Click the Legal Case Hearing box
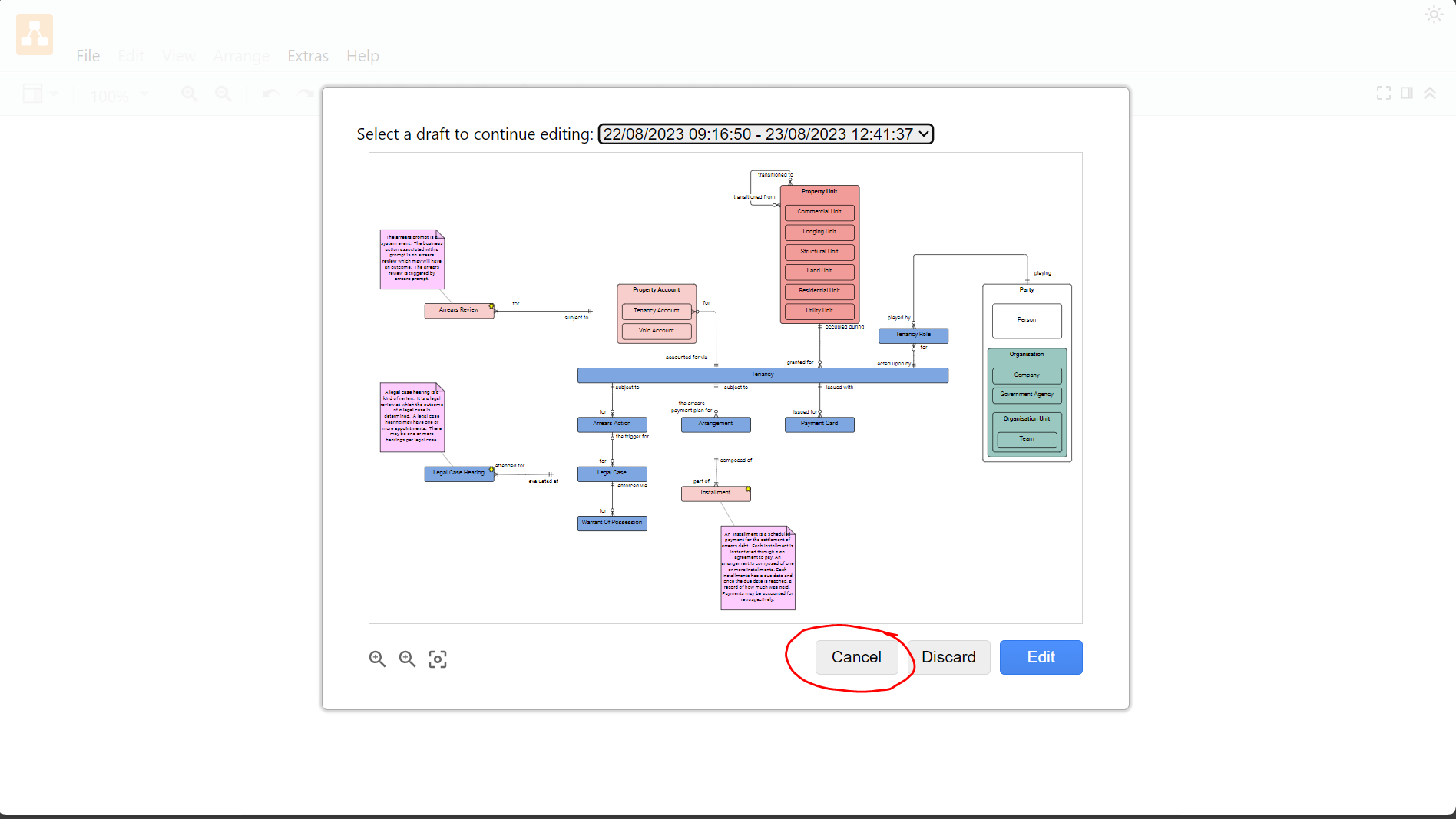The image size is (1456, 819). [x=459, y=473]
